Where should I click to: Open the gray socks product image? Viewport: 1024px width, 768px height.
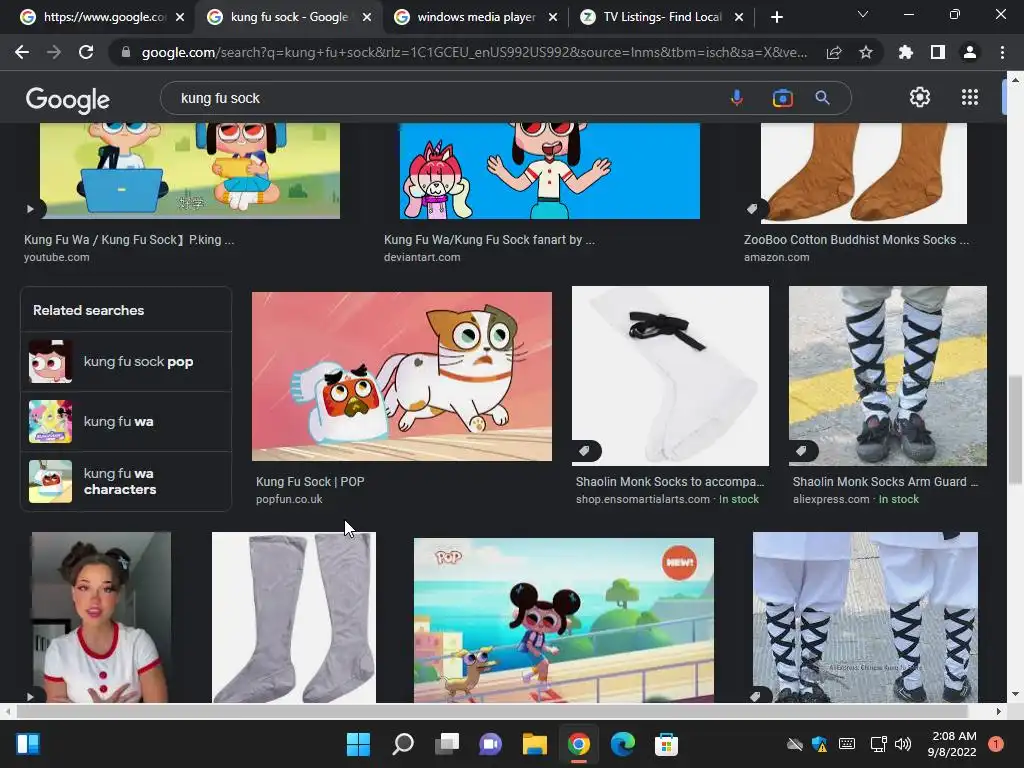coord(294,617)
